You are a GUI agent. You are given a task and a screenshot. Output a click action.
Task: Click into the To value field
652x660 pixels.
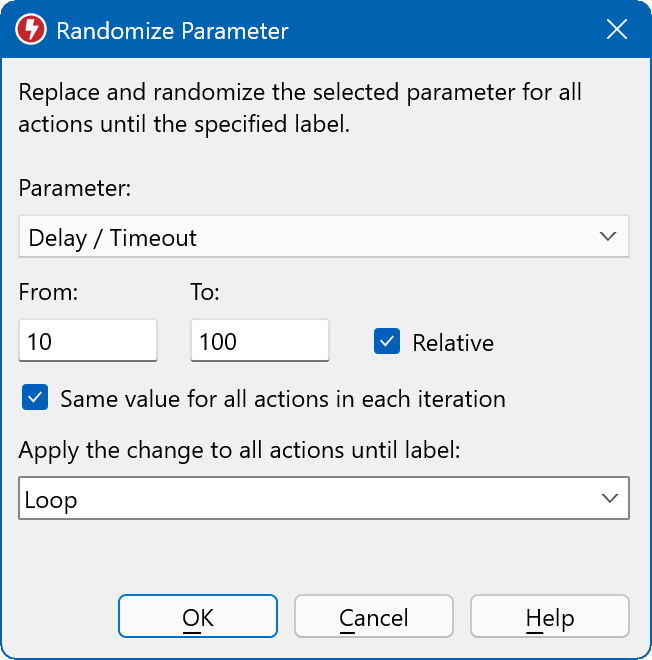[x=259, y=341]
